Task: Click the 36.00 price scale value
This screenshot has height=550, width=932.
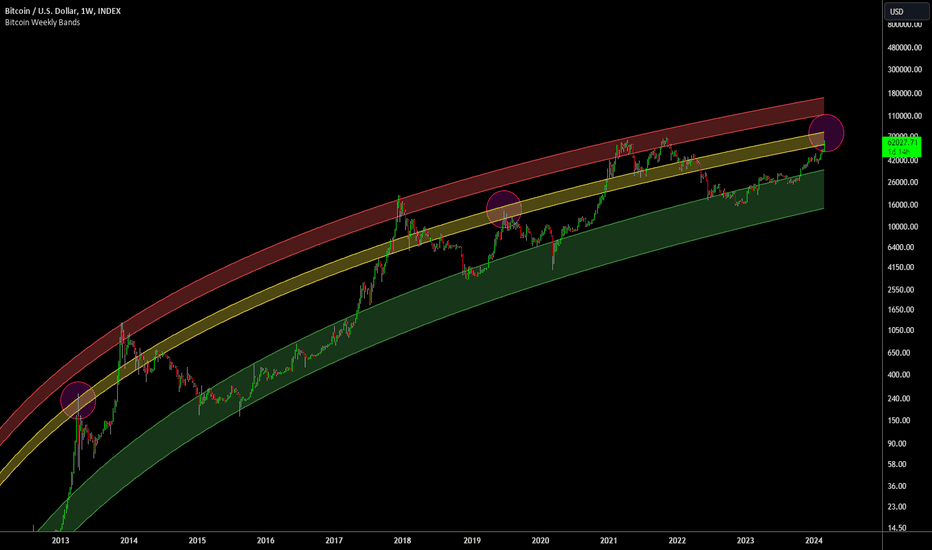Action: [898, 486]
